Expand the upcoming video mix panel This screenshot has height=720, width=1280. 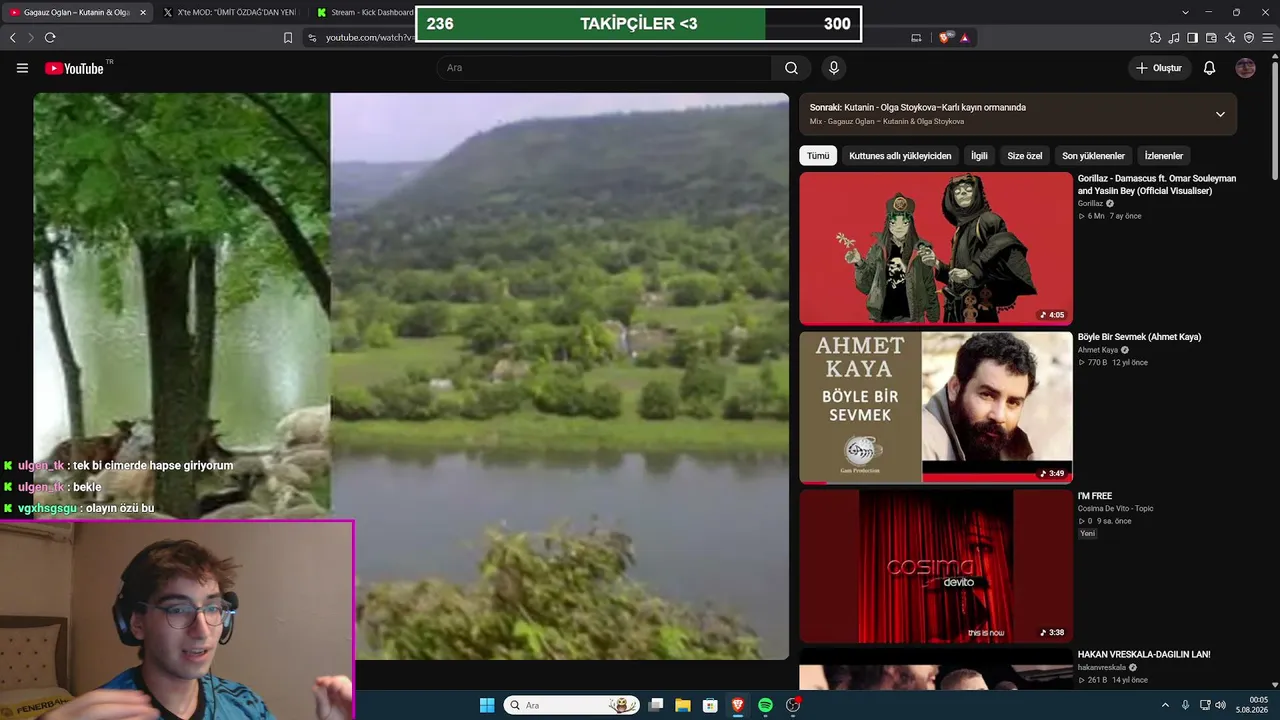1220,114
